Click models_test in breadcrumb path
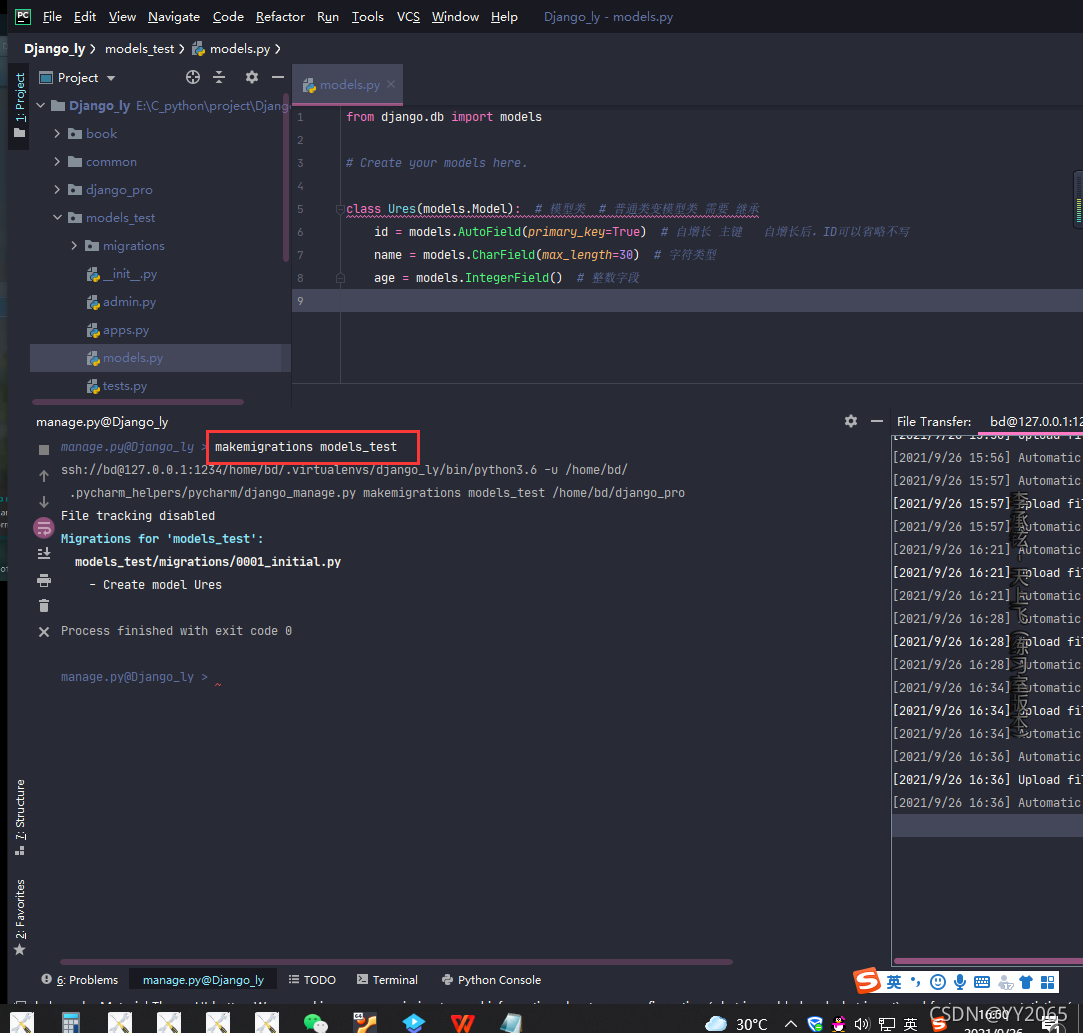Viewport: 1083px width, 1033px height. [140, 48]
